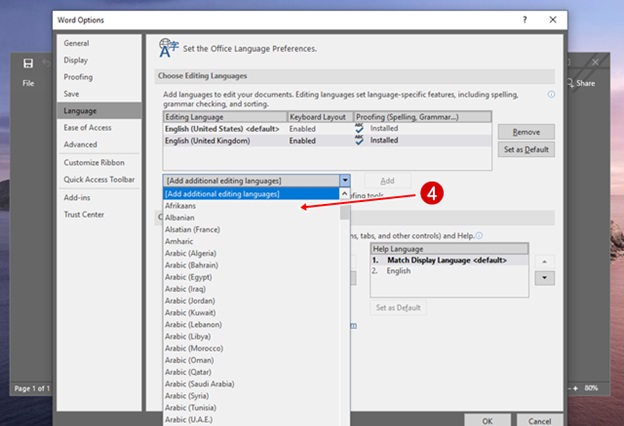This screenshot has height=426, width=624.
Task: Choose Amharic from the language list
Action: click(x=251, y=241)
